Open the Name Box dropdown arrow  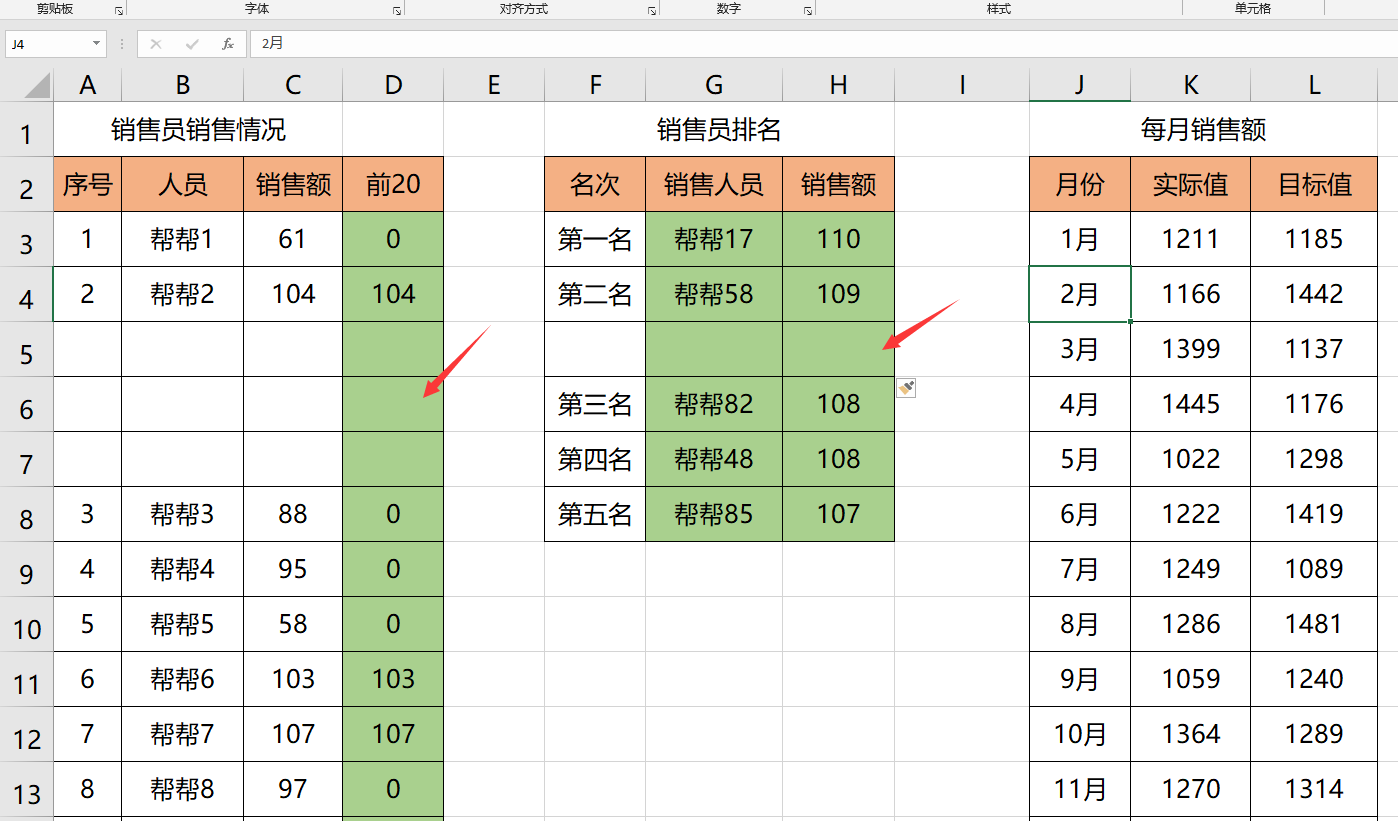(95, 44)
